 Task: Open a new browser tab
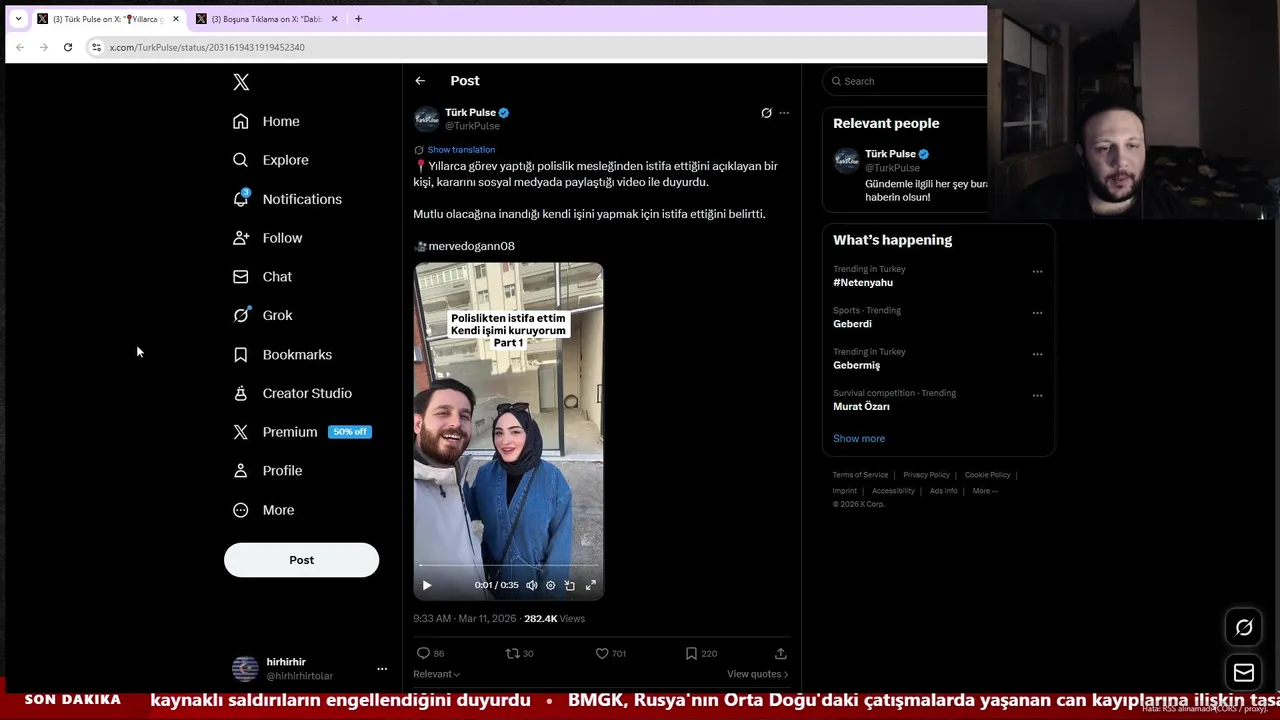[x=358, y=19]
